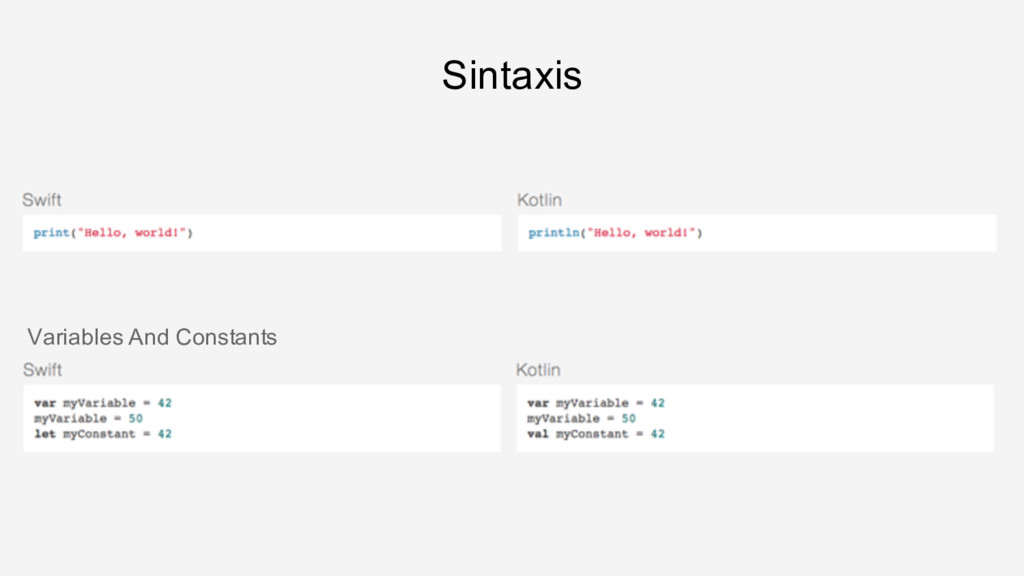Click the print keyword in the Swift code

pyautogui.click(x=52, y=233)
